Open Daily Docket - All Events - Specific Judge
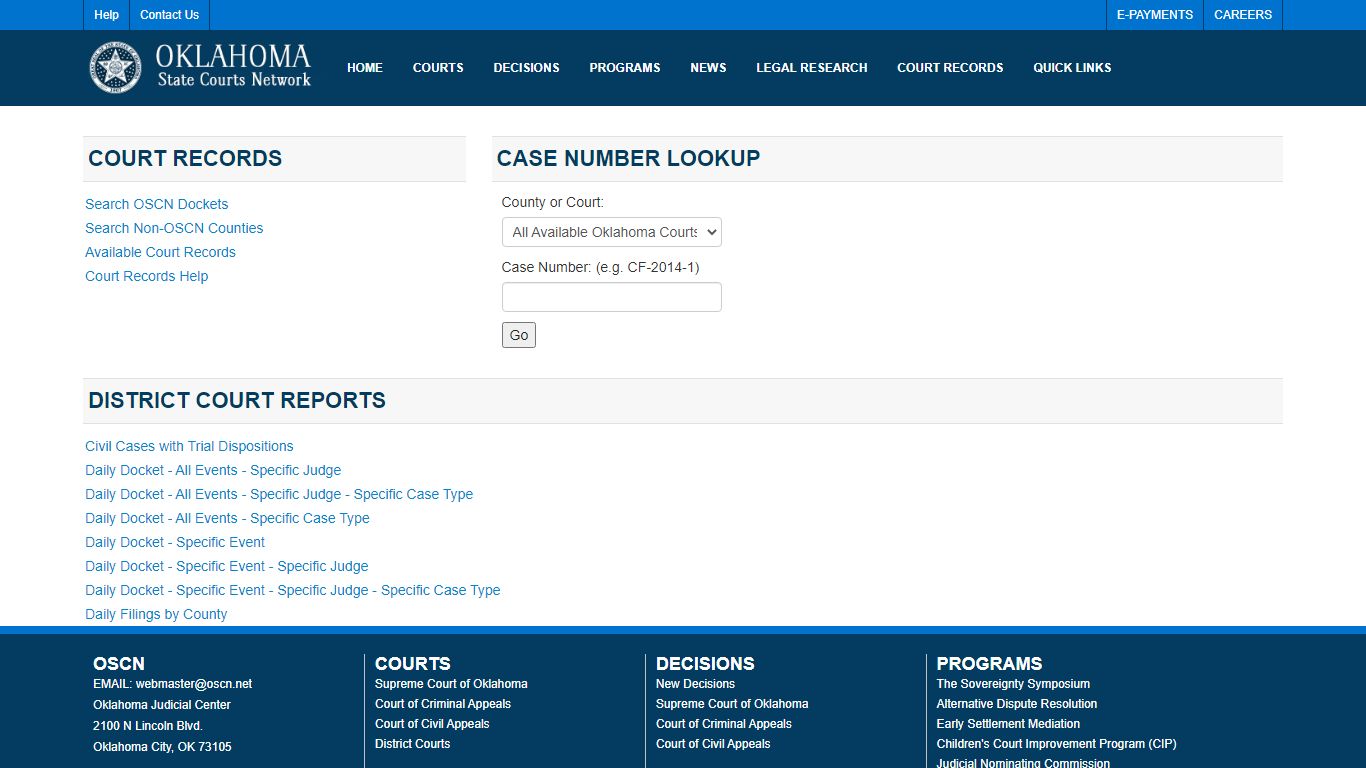The image size is (1366, 768). pyautogui.click(x=213, y=470)
